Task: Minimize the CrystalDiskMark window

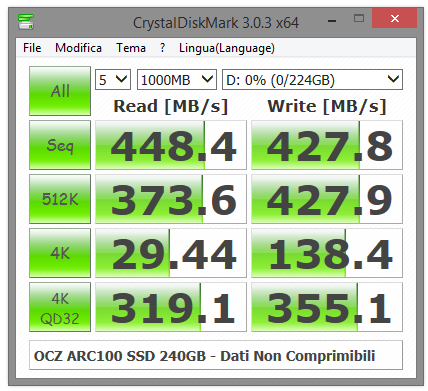Action: pyautogui.click(x=332, y=21)
